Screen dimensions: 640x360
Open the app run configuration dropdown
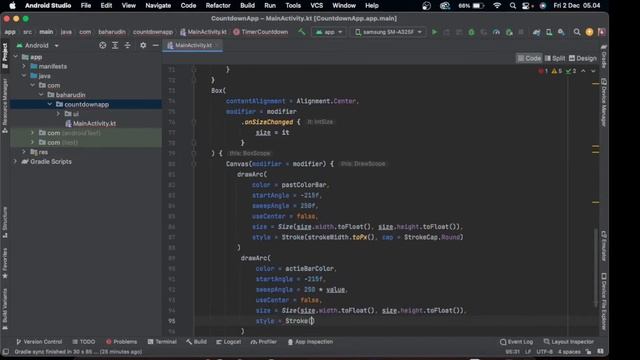pos(329,32)
